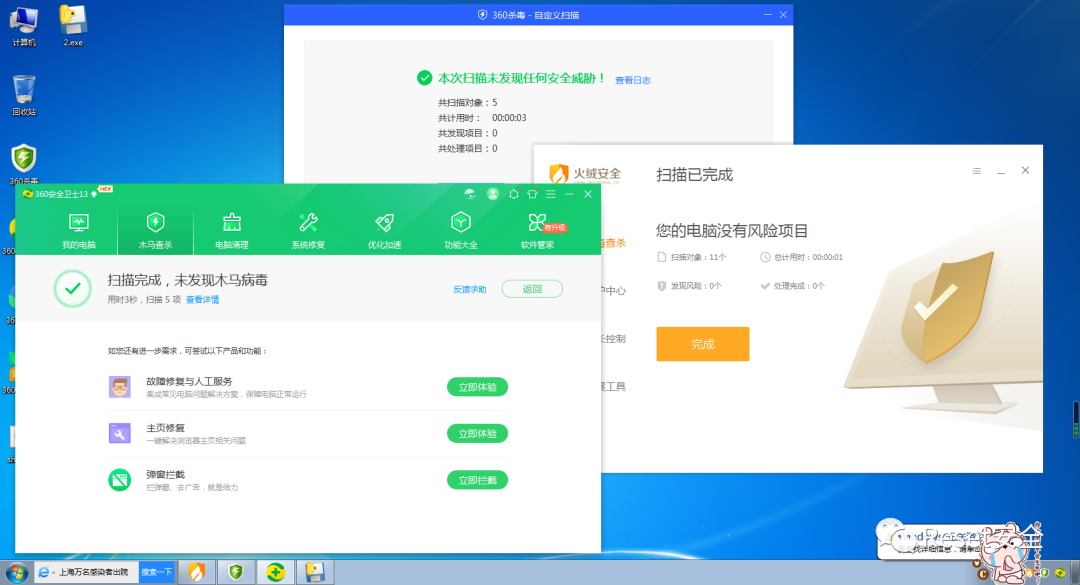Minimize the 360安全卫士 window
Screen dimensions: 1080x585
point(569,194)
